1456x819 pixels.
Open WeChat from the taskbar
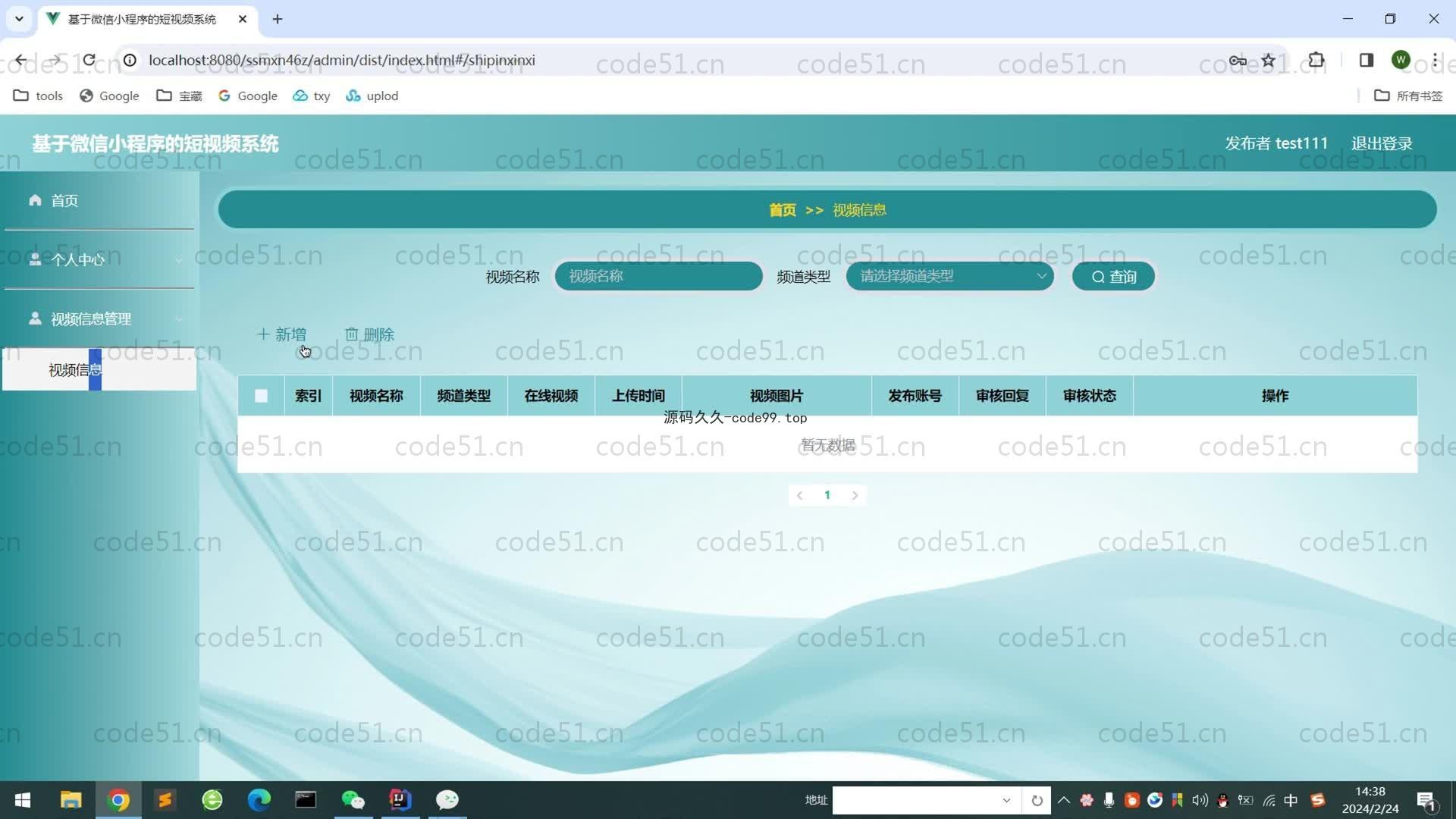tap(353, 800)
